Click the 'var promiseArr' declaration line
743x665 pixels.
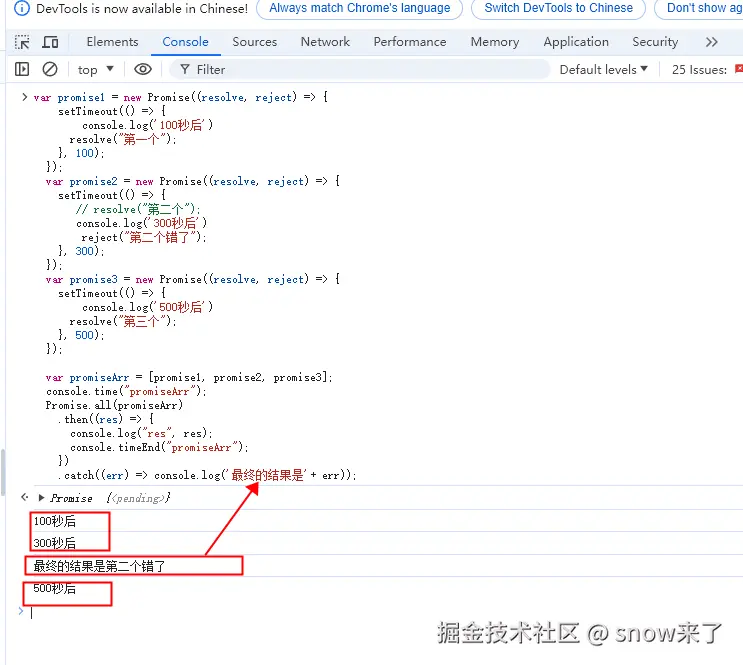click(189, 377)
